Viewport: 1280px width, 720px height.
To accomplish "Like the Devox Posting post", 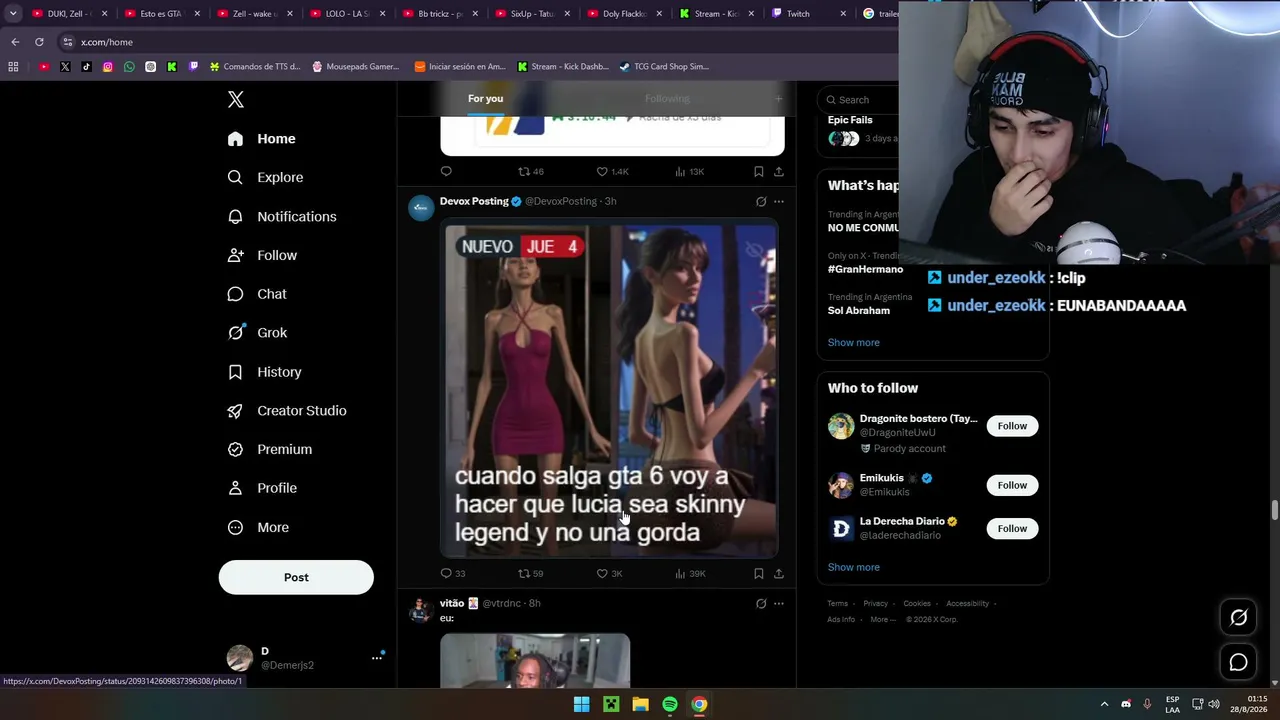I will 609,573.
